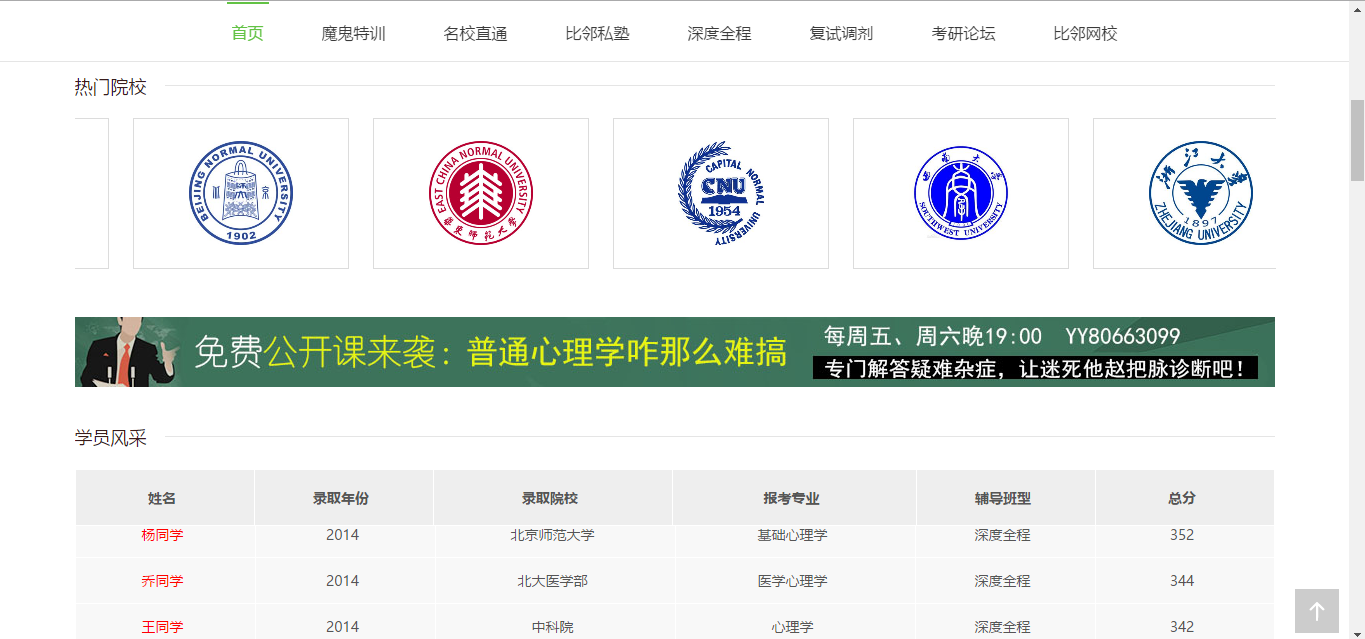This screenshot has width=1365, height=639.
Task: Visit the 考研论坛 forum link
Action: [963, 33]
